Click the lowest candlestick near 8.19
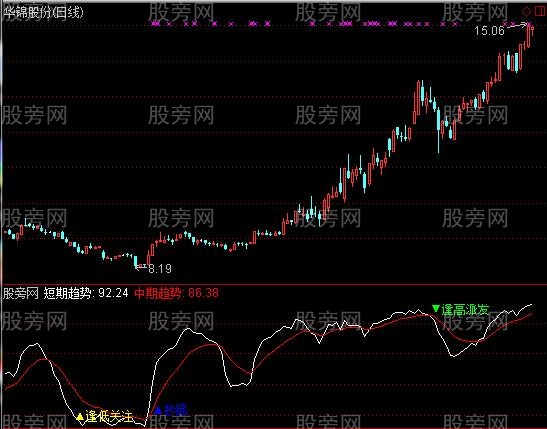The width and height of the screenshot is (547, 429). [136, 262]
